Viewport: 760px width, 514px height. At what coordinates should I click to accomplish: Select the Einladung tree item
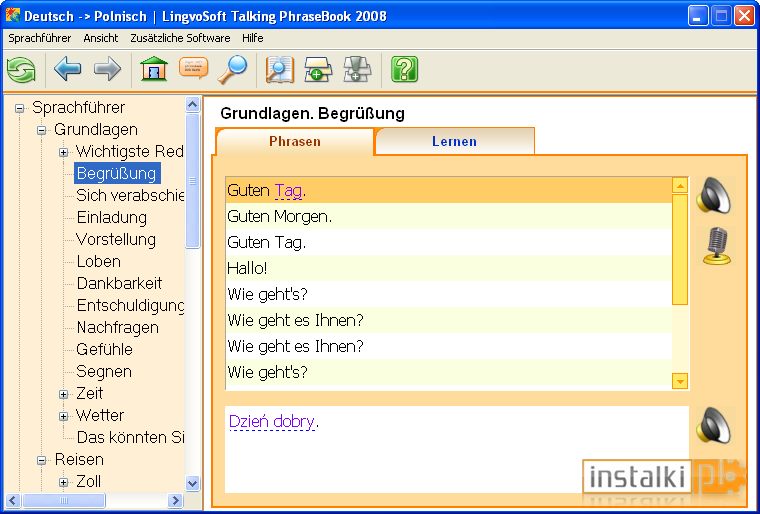click(x=111, y=217)
